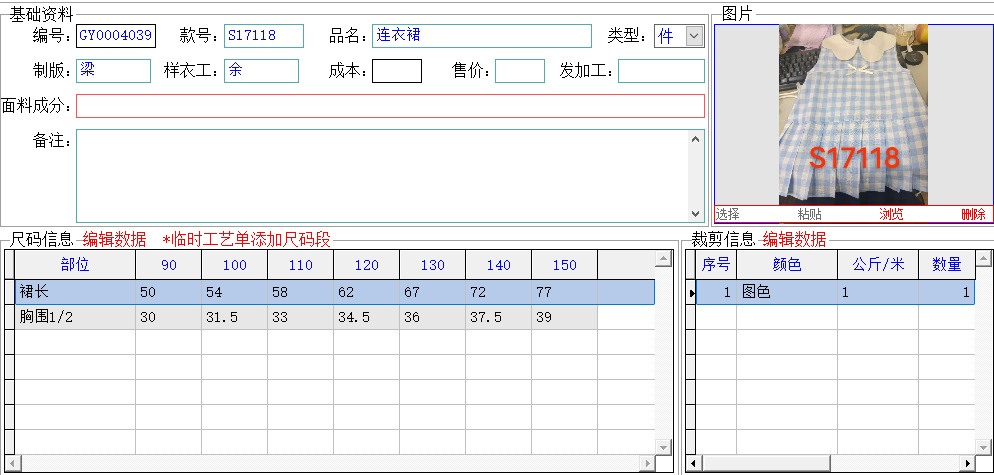Image resolution: width=994 pixels, height=475 pixels.
Task: Click 胸围1/2 value 33 cell
Action: (300, 317)
